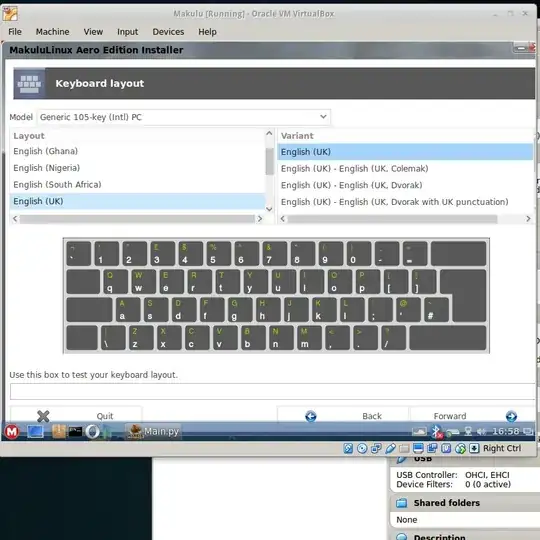Open the Machine menu
Screen dimensions: 540x540
(52, 32)
